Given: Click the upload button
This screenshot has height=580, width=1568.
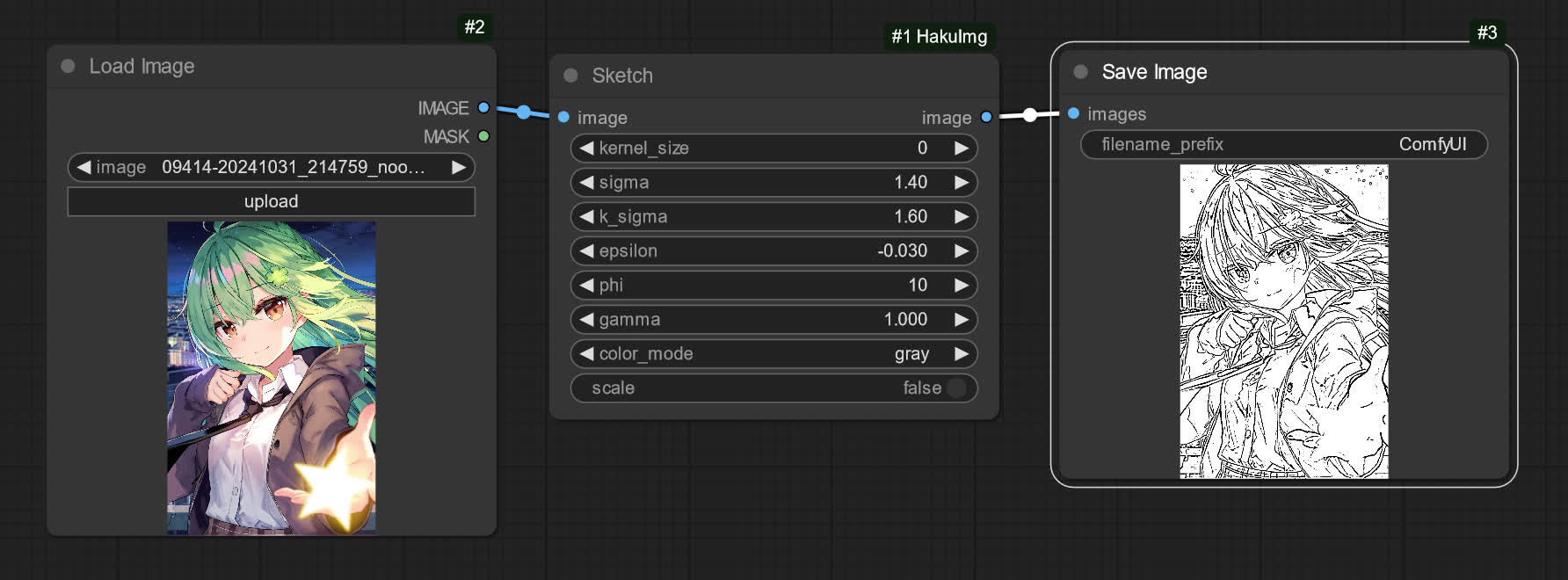Looking at the screenshot, I should pos(272,201).
